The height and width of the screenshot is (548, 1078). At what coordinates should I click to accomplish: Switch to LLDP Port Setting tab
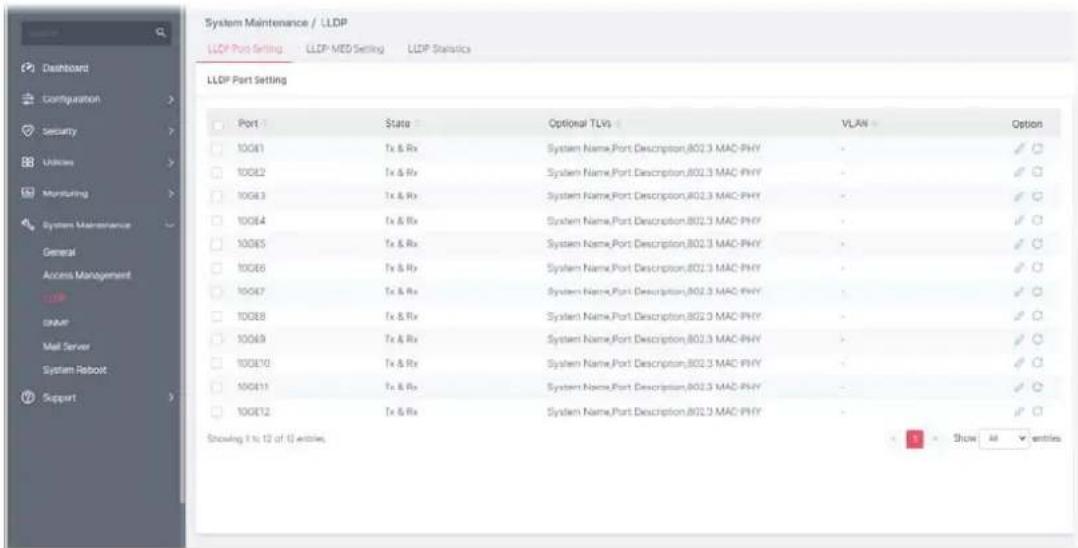pos(245,50)
